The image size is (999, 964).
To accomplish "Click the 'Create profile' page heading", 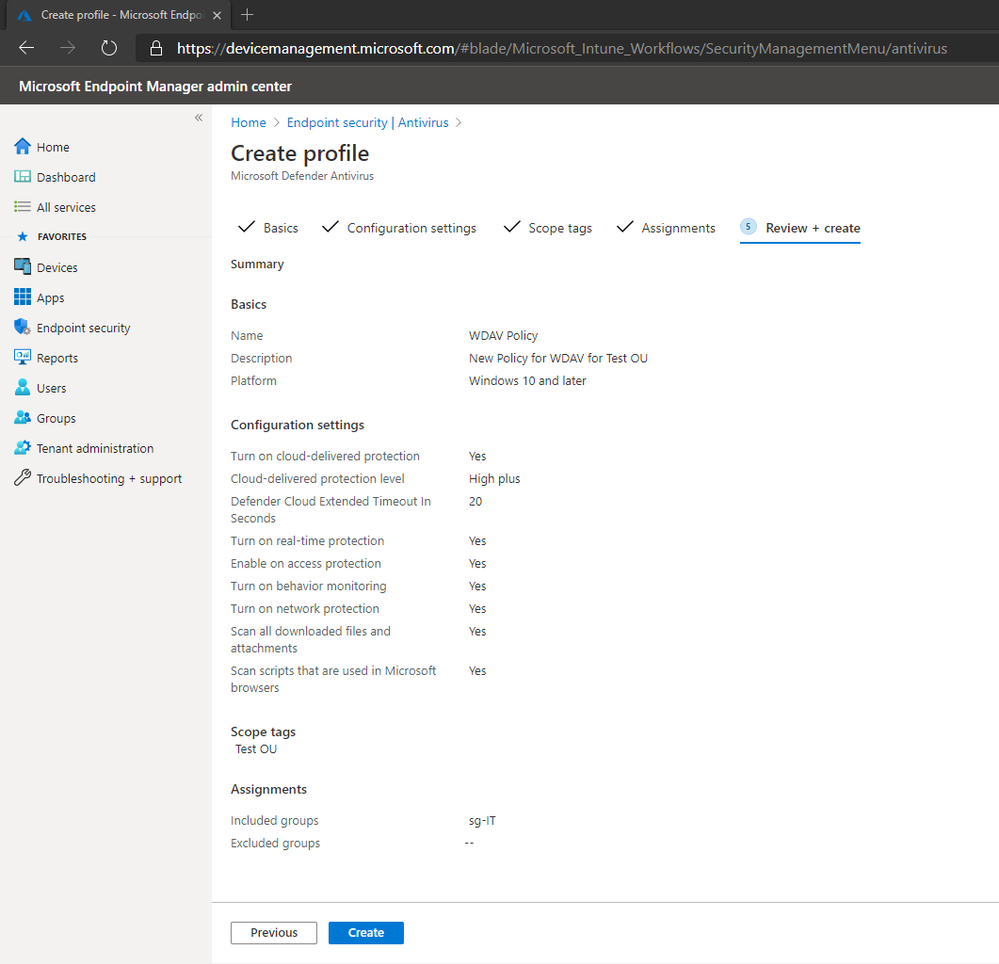I will click(299, 153).
